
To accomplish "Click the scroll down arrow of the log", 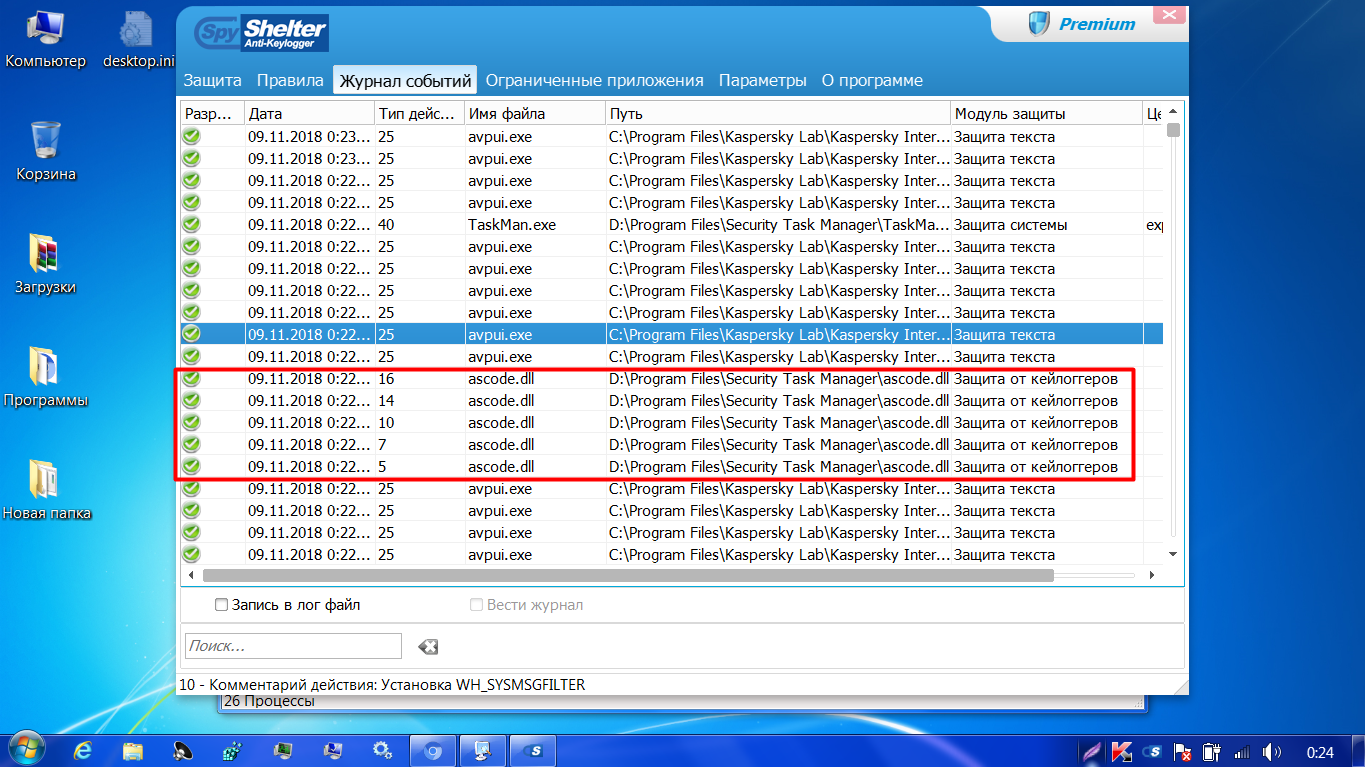I will coord(1174,552).
